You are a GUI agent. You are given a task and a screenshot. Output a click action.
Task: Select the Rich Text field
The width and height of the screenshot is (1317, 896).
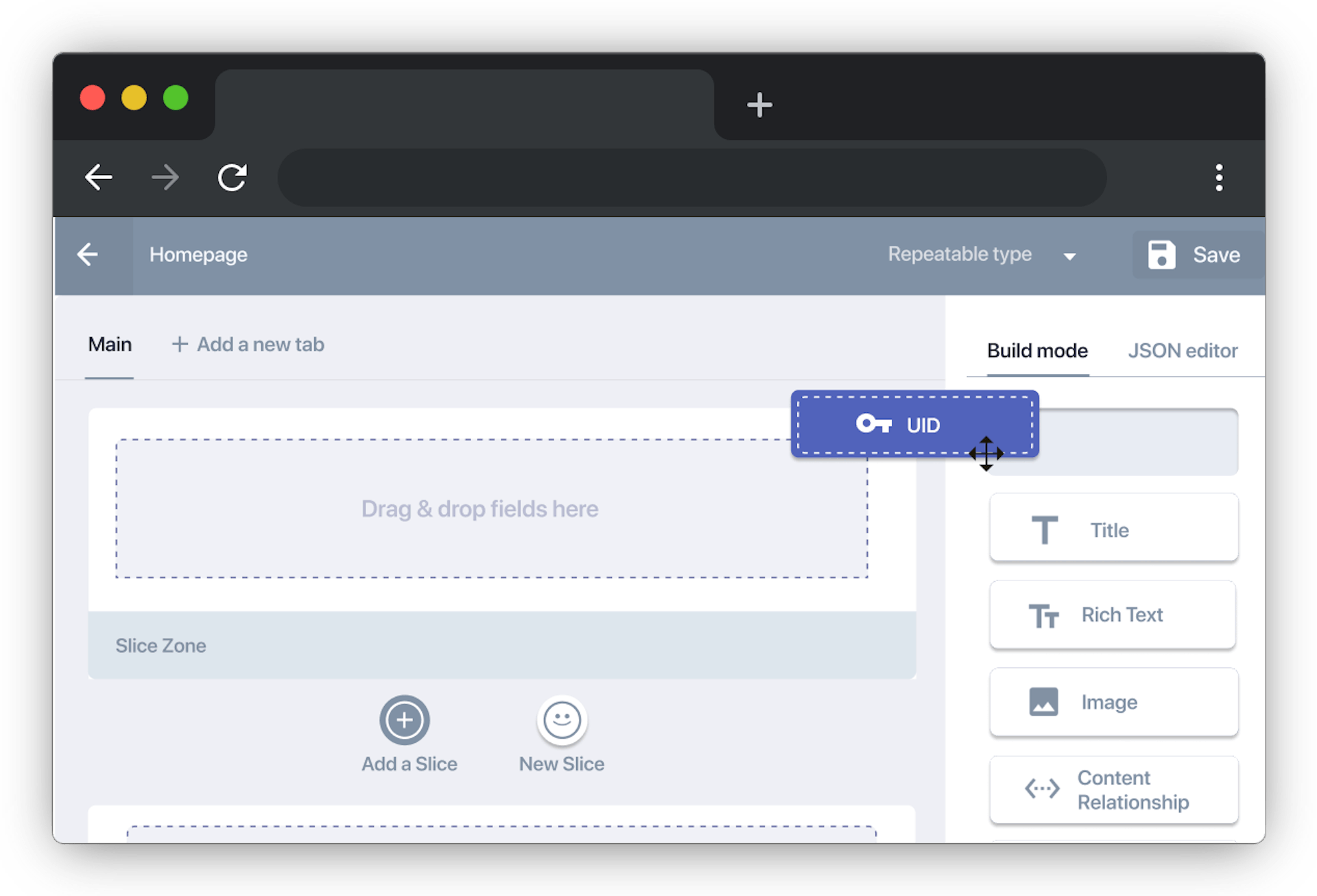click(x=1113, y=615)
